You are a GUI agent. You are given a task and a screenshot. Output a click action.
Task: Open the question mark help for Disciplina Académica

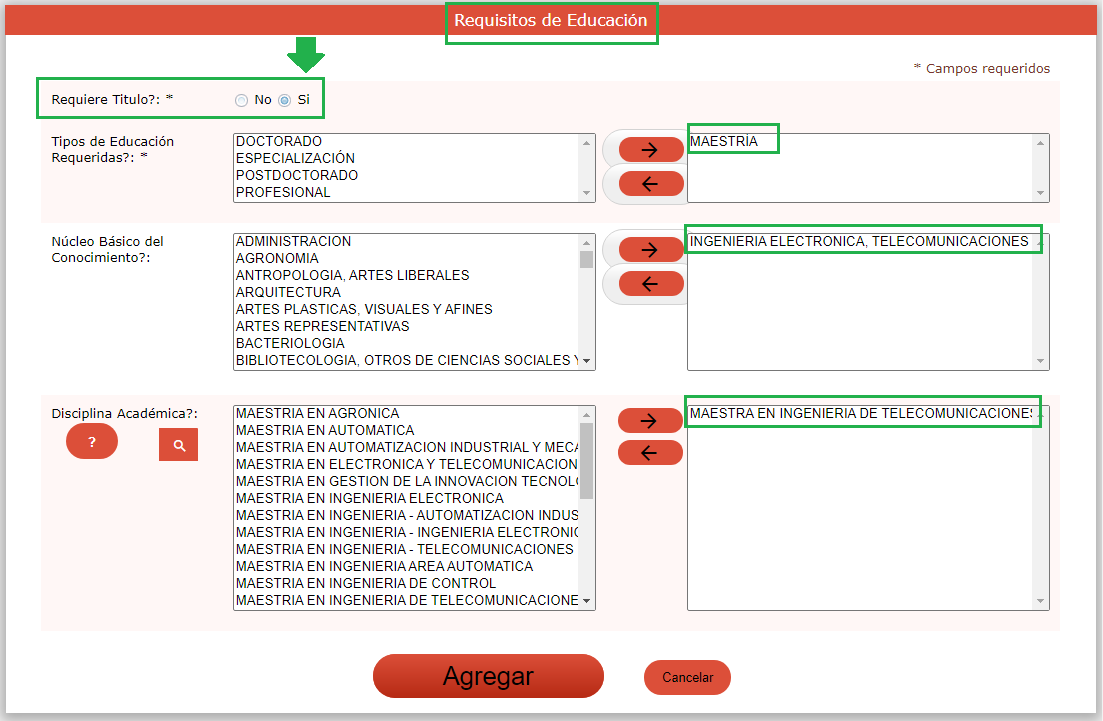pos(92,442)
